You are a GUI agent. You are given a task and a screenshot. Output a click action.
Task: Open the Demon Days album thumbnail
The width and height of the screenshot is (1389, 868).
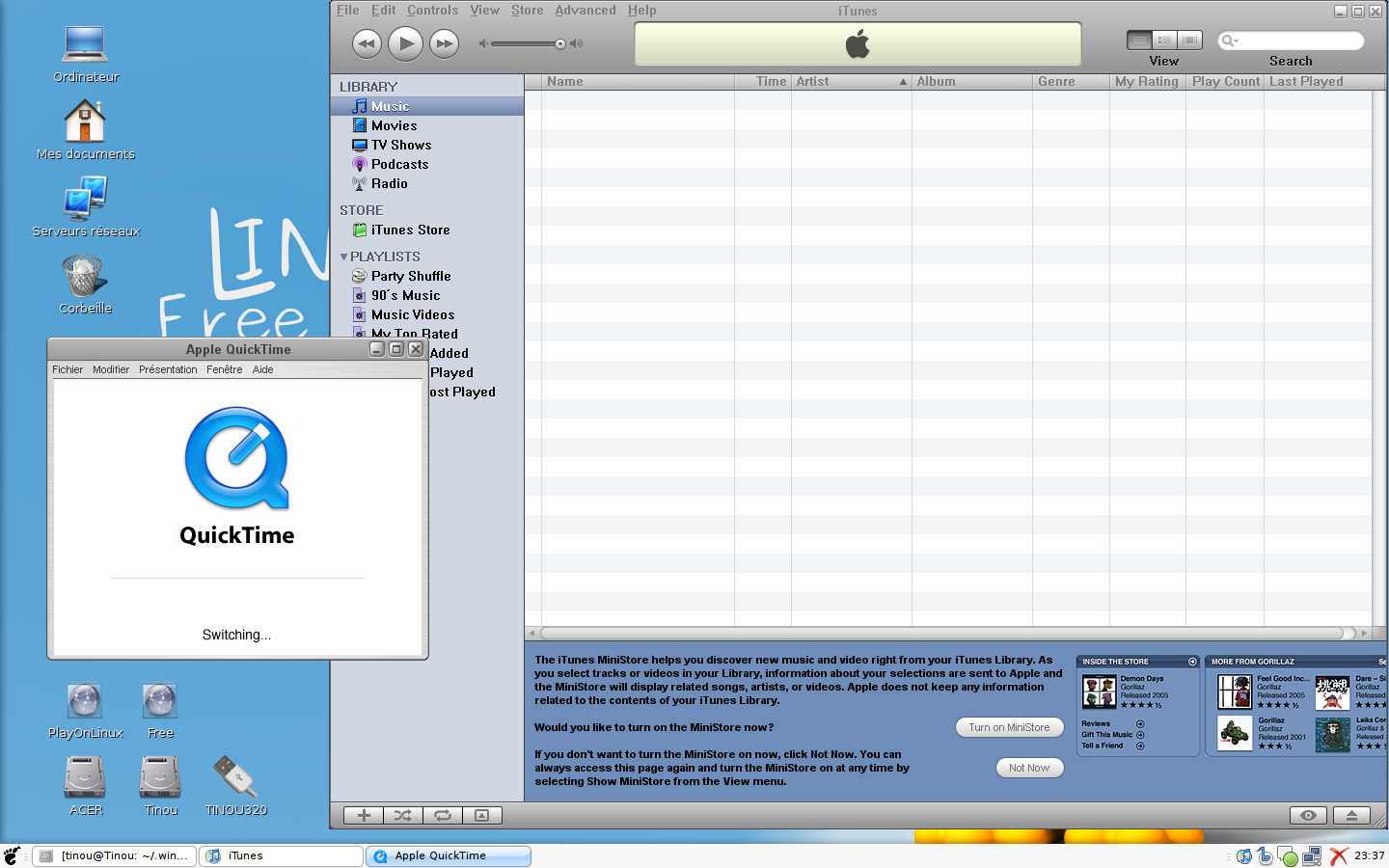click(1099, 692)
